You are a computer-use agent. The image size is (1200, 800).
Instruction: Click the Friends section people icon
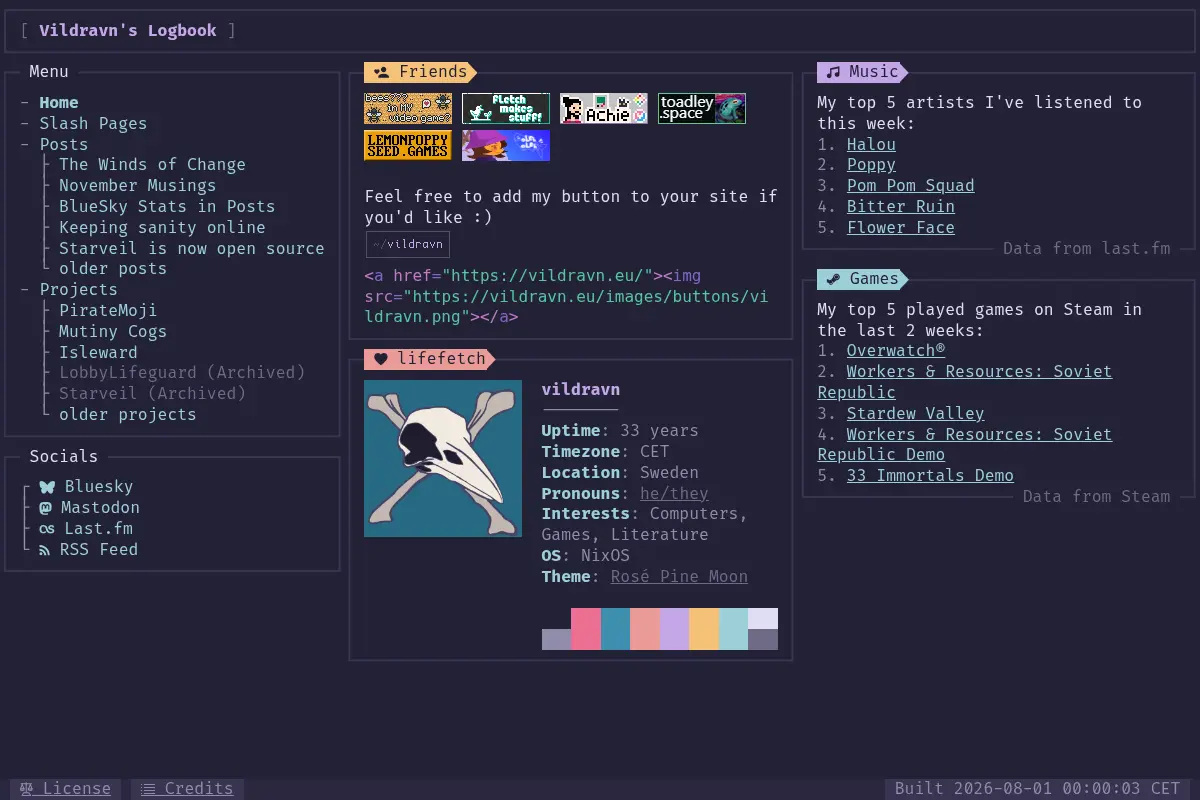381,72
